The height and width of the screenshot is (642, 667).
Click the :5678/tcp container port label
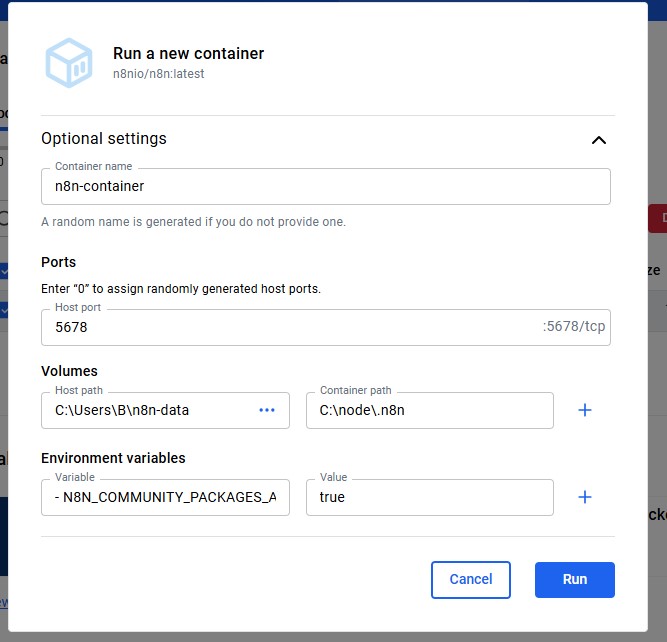coord(573,327)
